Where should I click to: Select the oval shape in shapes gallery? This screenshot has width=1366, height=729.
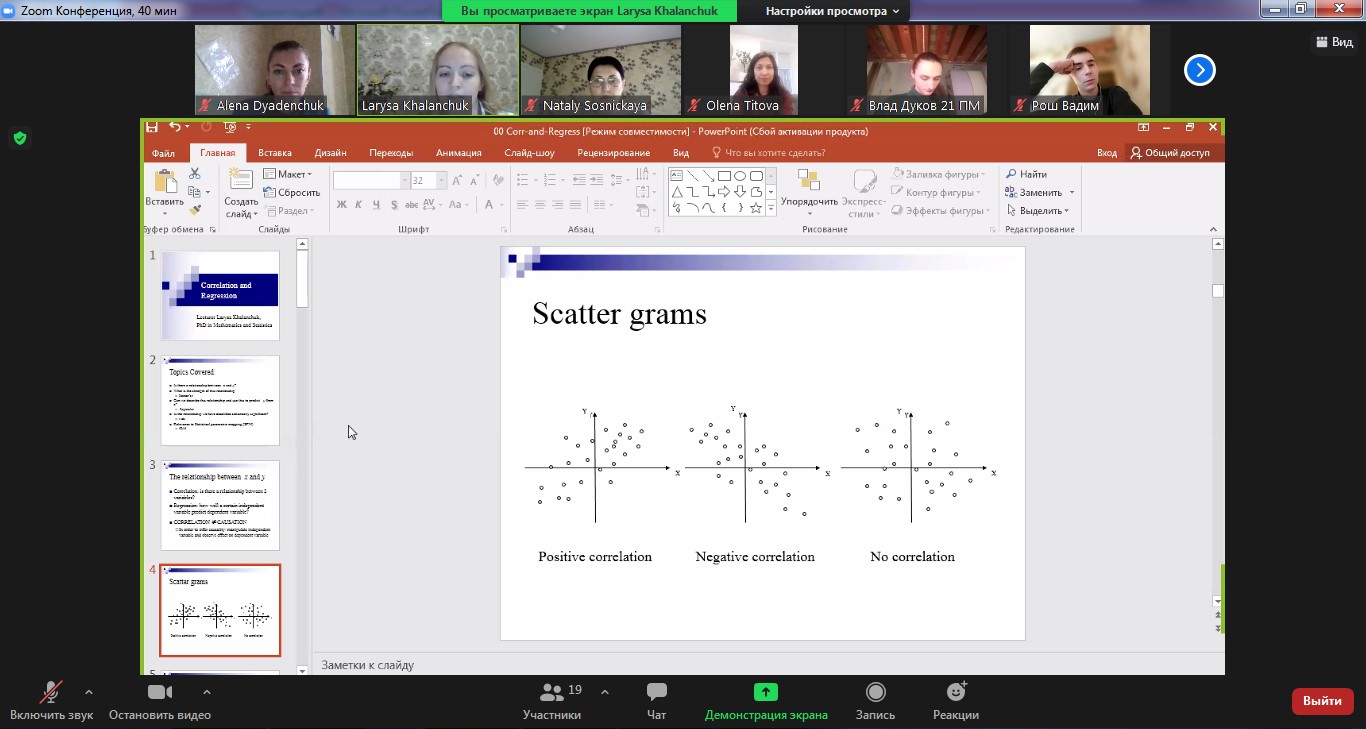pyautogui.click(x=740, y=176)
